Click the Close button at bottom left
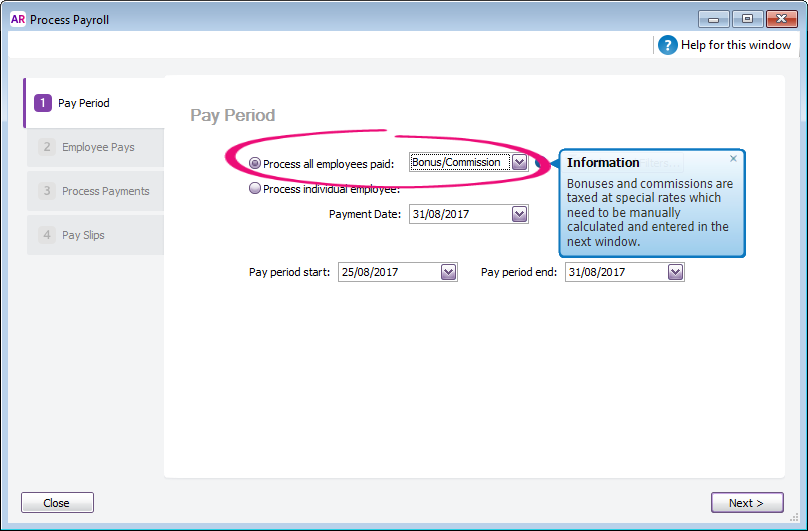808x531 pixels. click(x=57, y=503)
